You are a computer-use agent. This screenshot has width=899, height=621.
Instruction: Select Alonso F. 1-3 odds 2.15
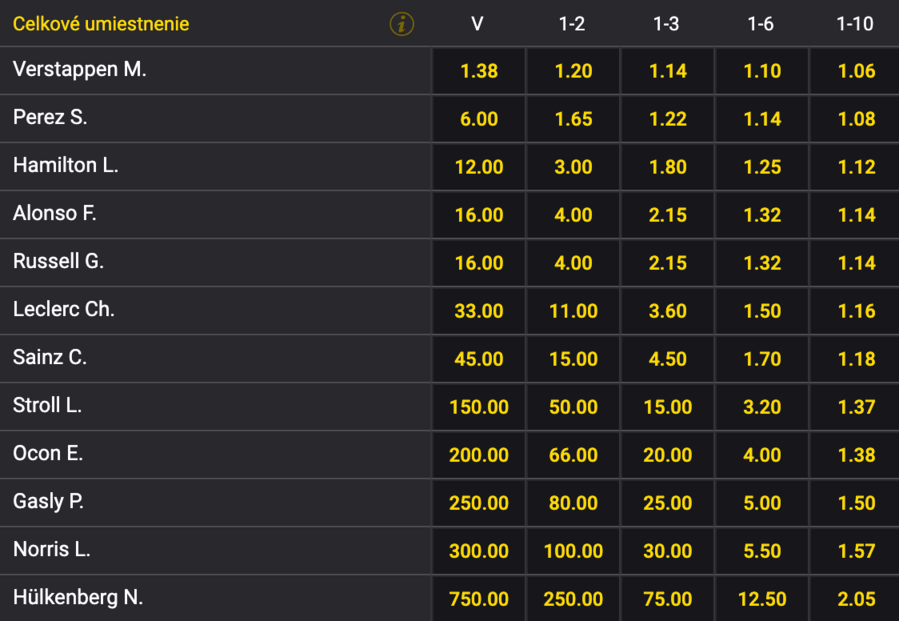click(x=667, y=215)
